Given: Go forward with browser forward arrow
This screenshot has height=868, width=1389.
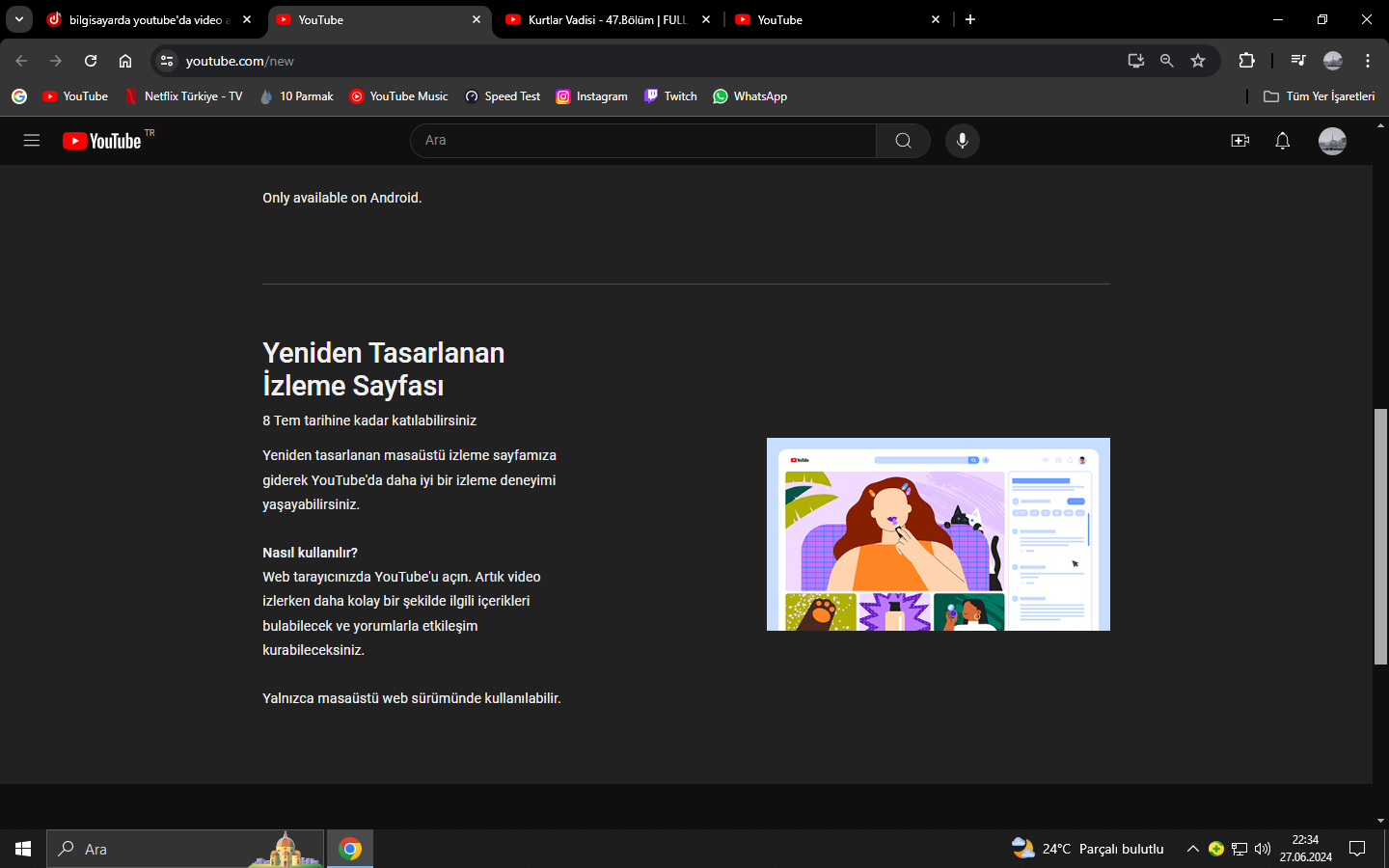Looking at the screenshot, I should pos(56,61).
